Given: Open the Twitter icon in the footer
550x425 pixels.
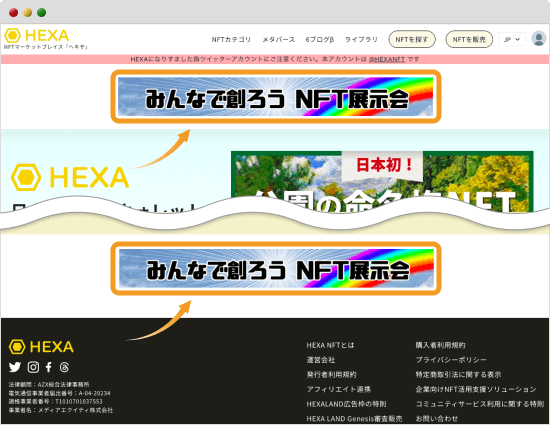Looking at the screenshot, I should (x=15, y=367).
